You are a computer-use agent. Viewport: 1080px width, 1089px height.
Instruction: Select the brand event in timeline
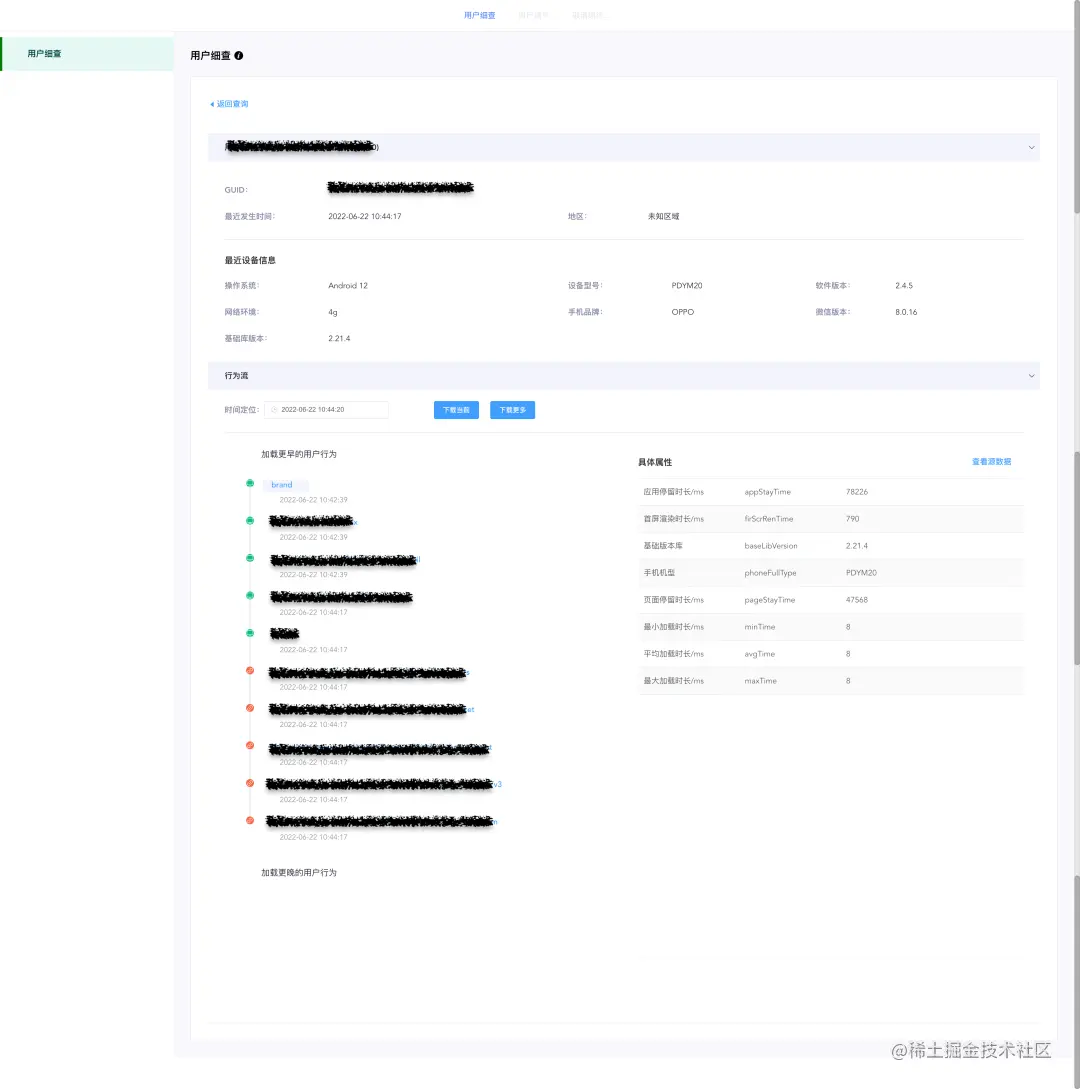[281, 485]
